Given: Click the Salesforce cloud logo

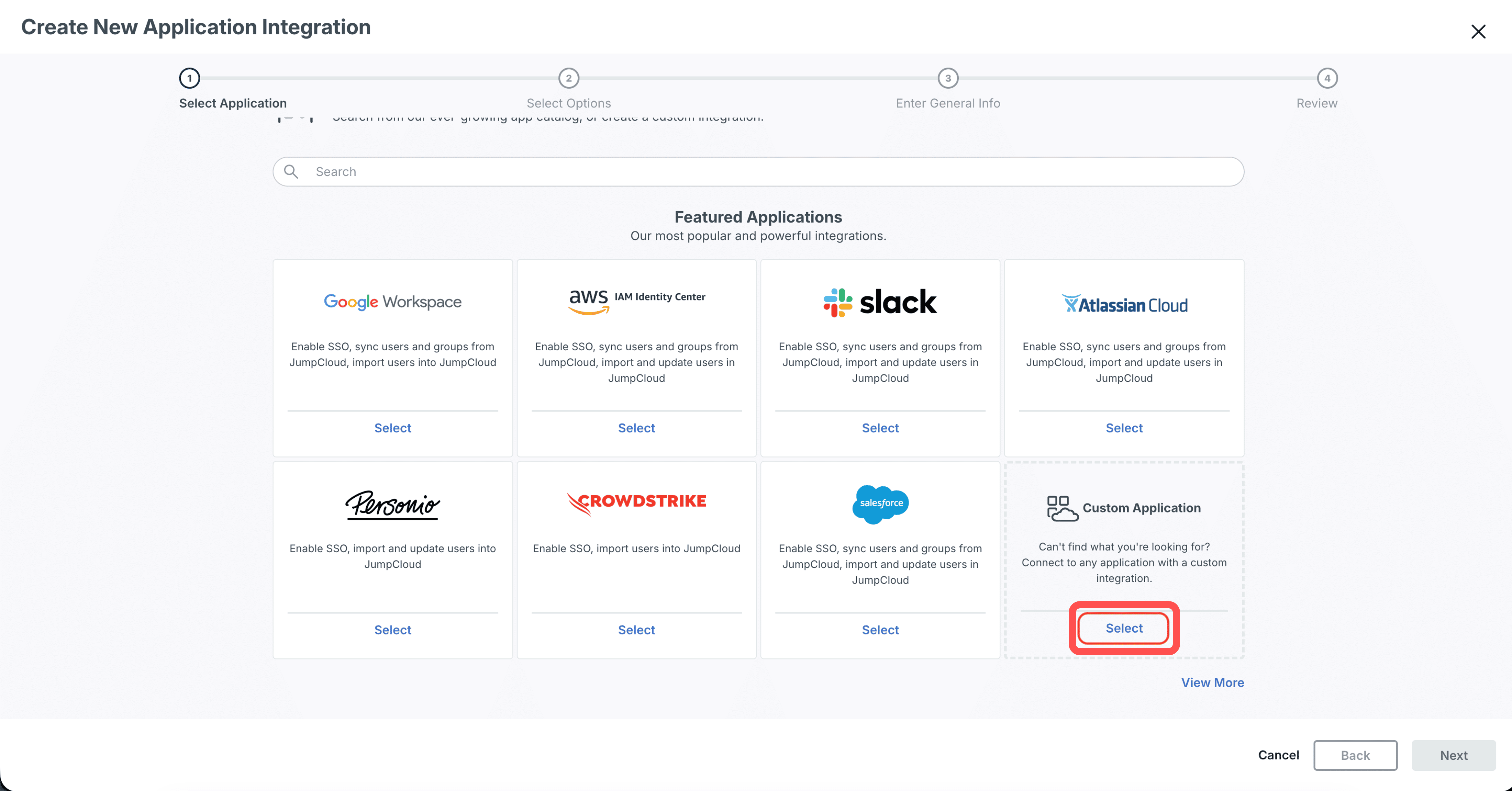Looking at the screenshot, I should click(880, 504).
